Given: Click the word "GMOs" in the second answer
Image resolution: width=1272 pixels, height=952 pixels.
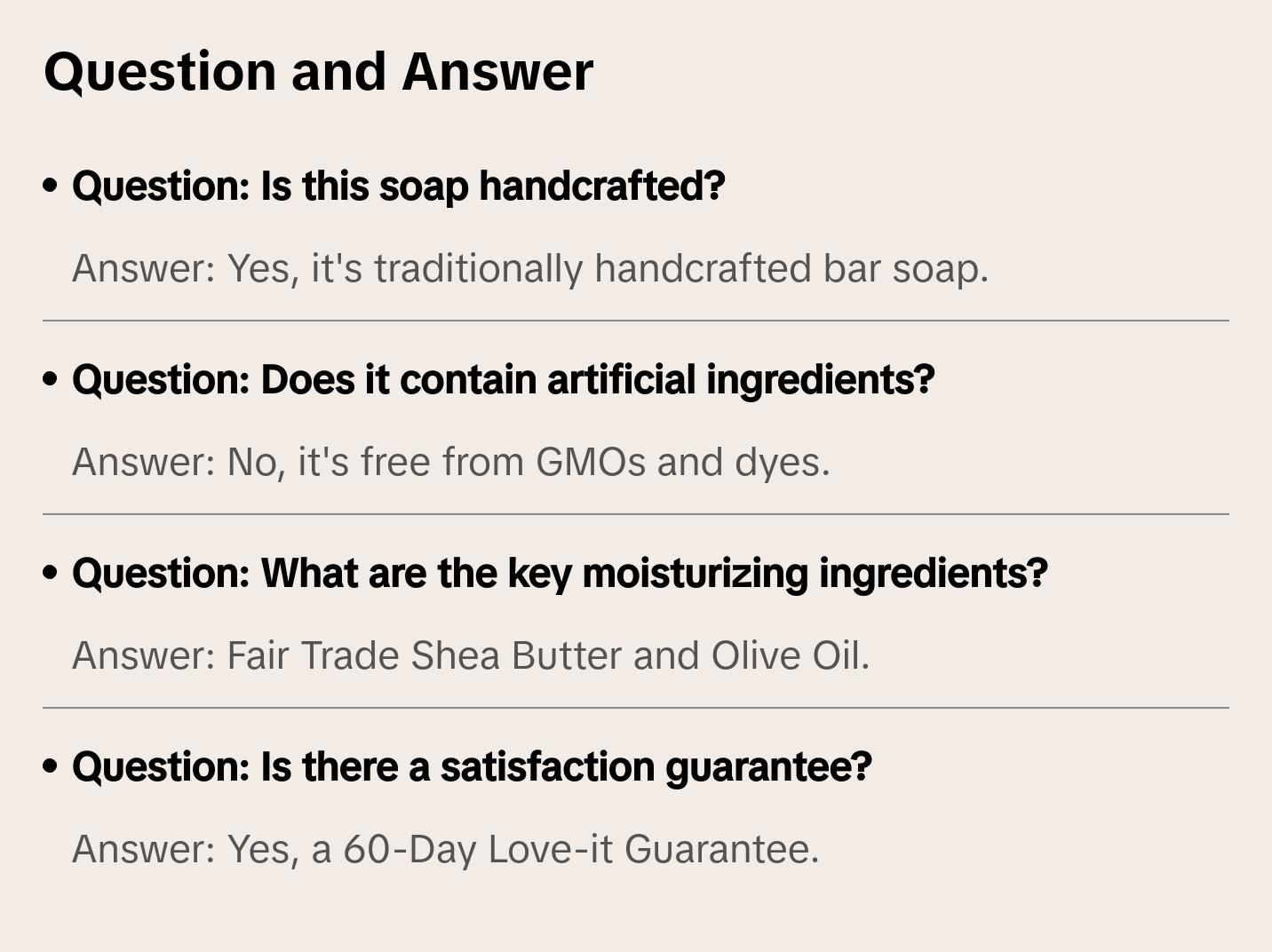Looking at the screenshot, I should pos(590,462).
